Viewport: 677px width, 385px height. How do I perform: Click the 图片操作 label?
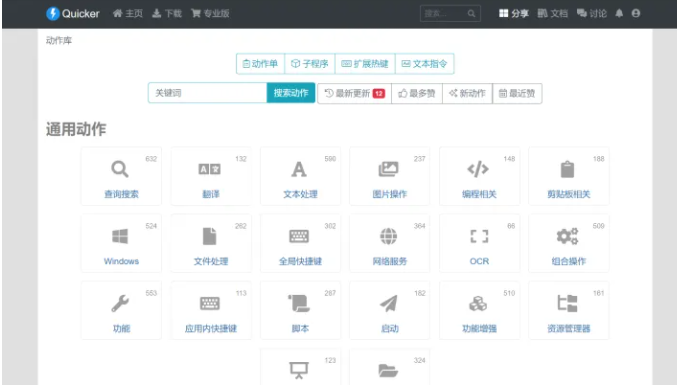[389, 194]
